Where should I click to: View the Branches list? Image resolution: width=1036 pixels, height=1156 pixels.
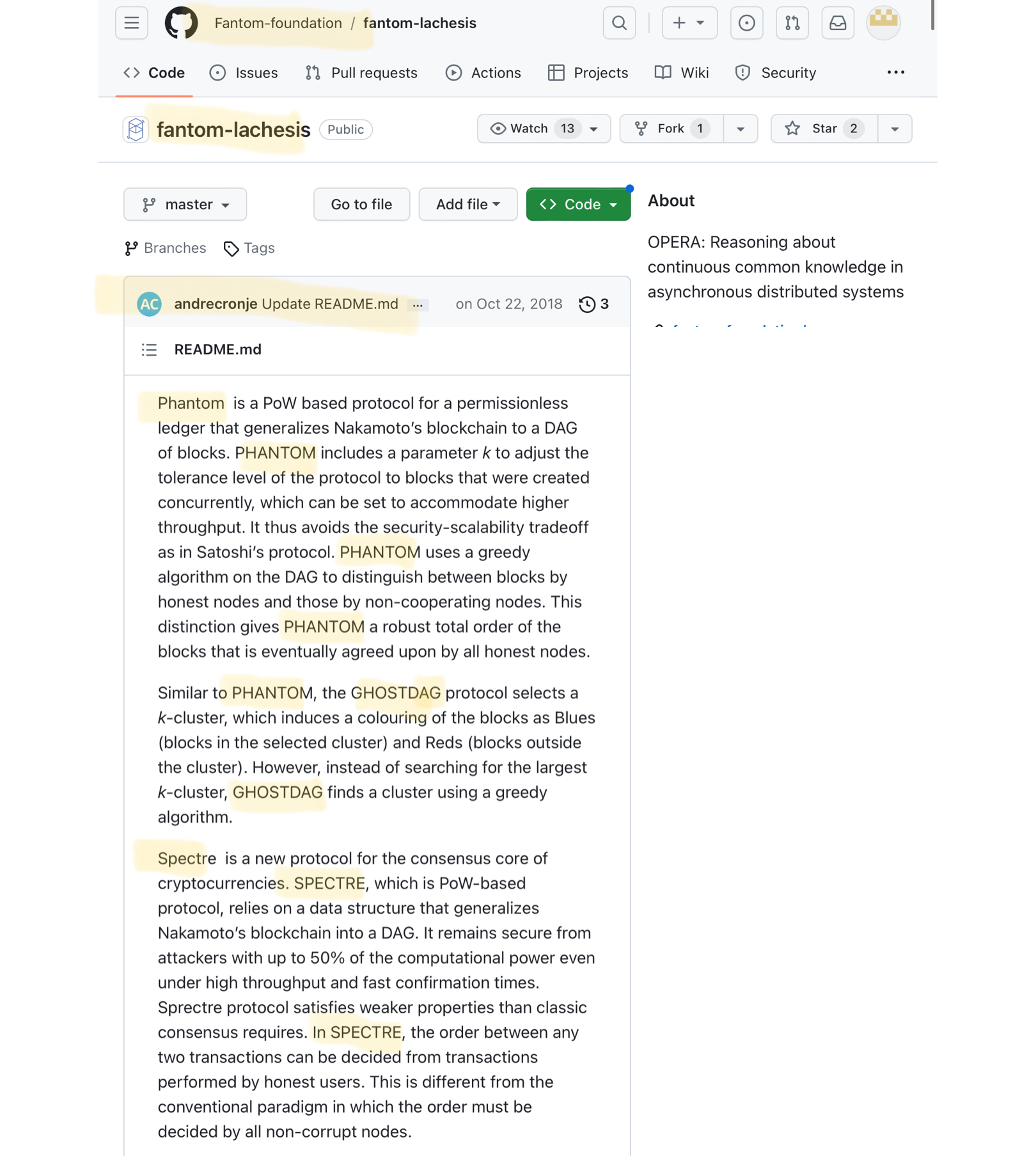(166, 248)
